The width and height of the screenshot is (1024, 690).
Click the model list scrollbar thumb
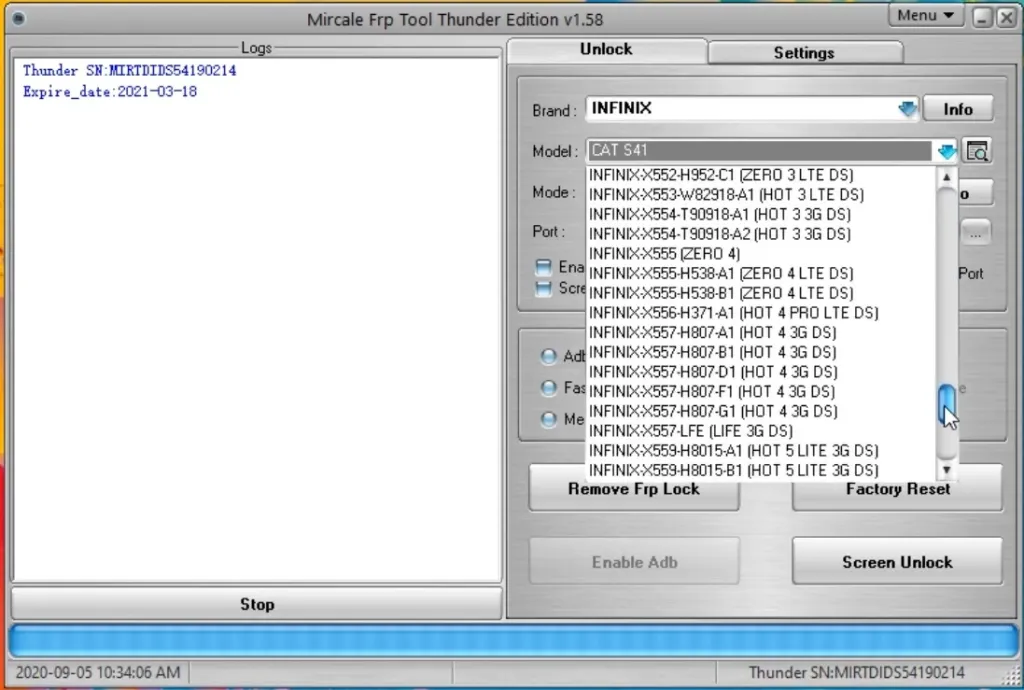tap(946, 405)
